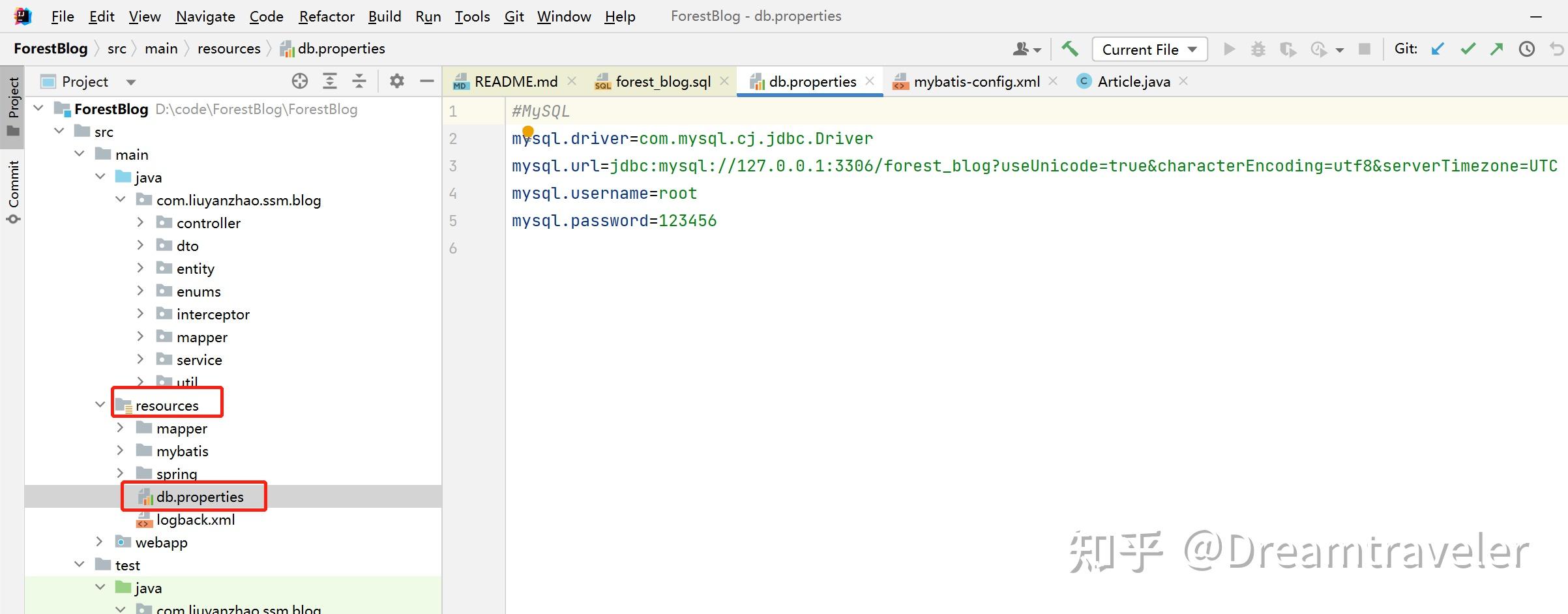Open the Current File run configuration dropdown
The width and height of the screenshot is (1568, 614).
1149,50
